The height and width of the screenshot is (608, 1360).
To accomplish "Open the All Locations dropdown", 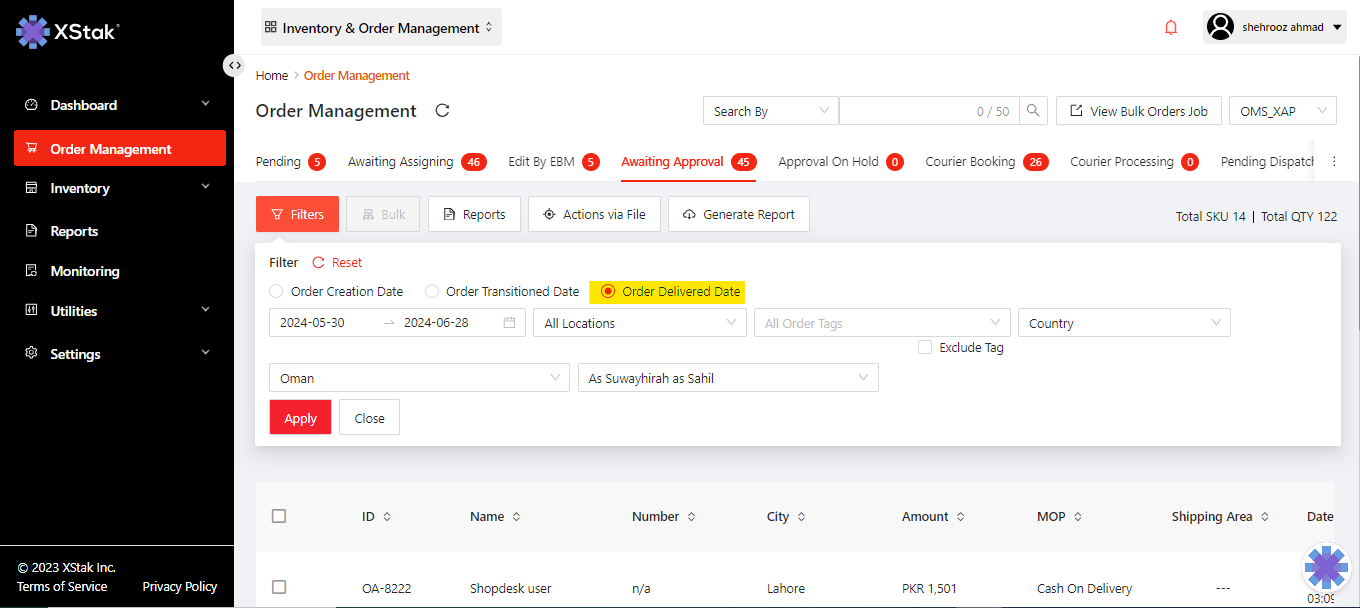I will (640, 323).
